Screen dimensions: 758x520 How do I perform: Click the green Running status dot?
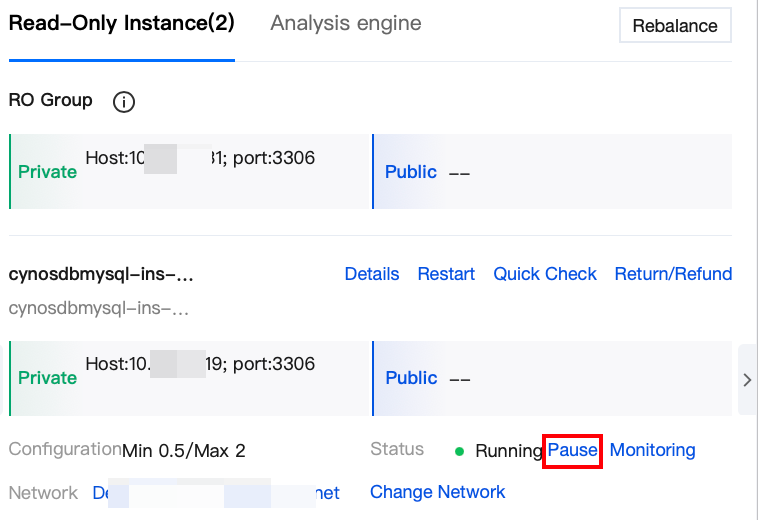pos(459,451)
